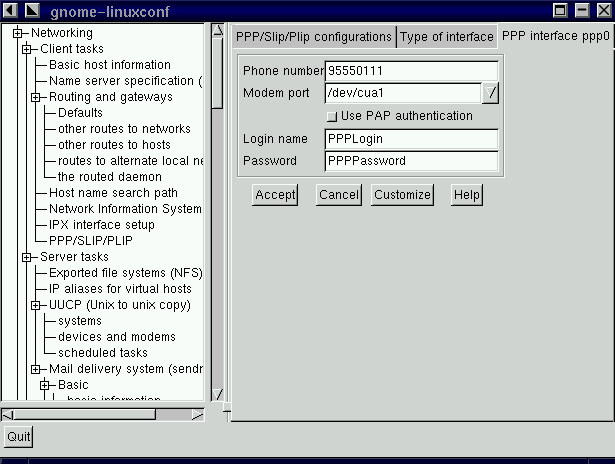This screenshot has width=615, height=464.
Task: Click the window menu icon in title bar
Action: (x=10, y=10)
